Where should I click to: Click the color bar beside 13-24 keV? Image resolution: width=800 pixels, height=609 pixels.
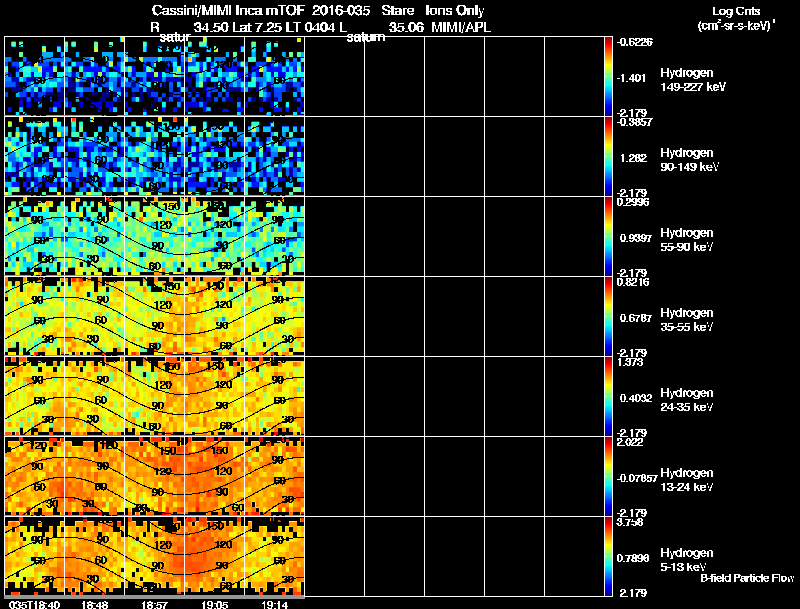click(x=608, y=477)
